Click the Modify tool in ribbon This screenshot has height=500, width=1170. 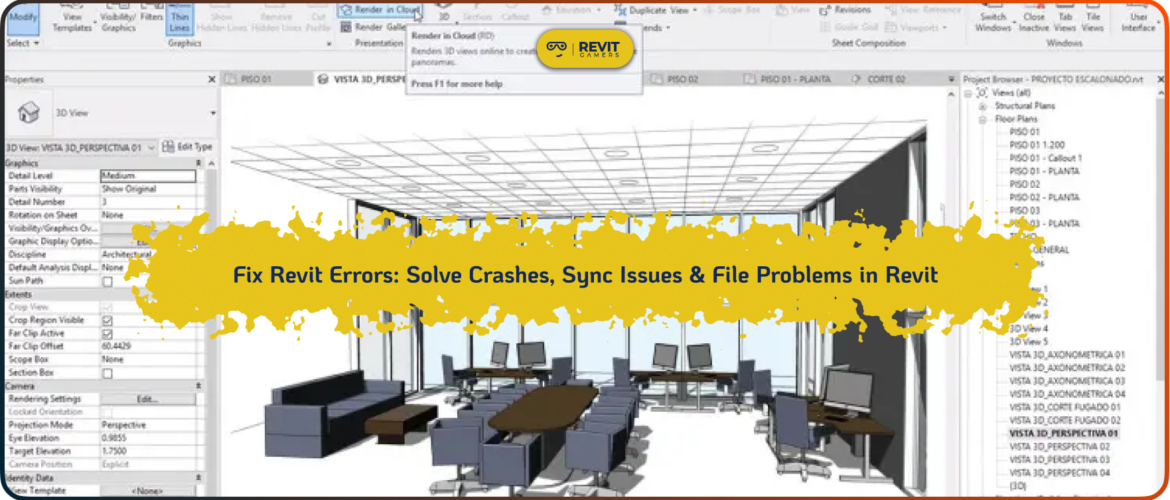(22, 17)
